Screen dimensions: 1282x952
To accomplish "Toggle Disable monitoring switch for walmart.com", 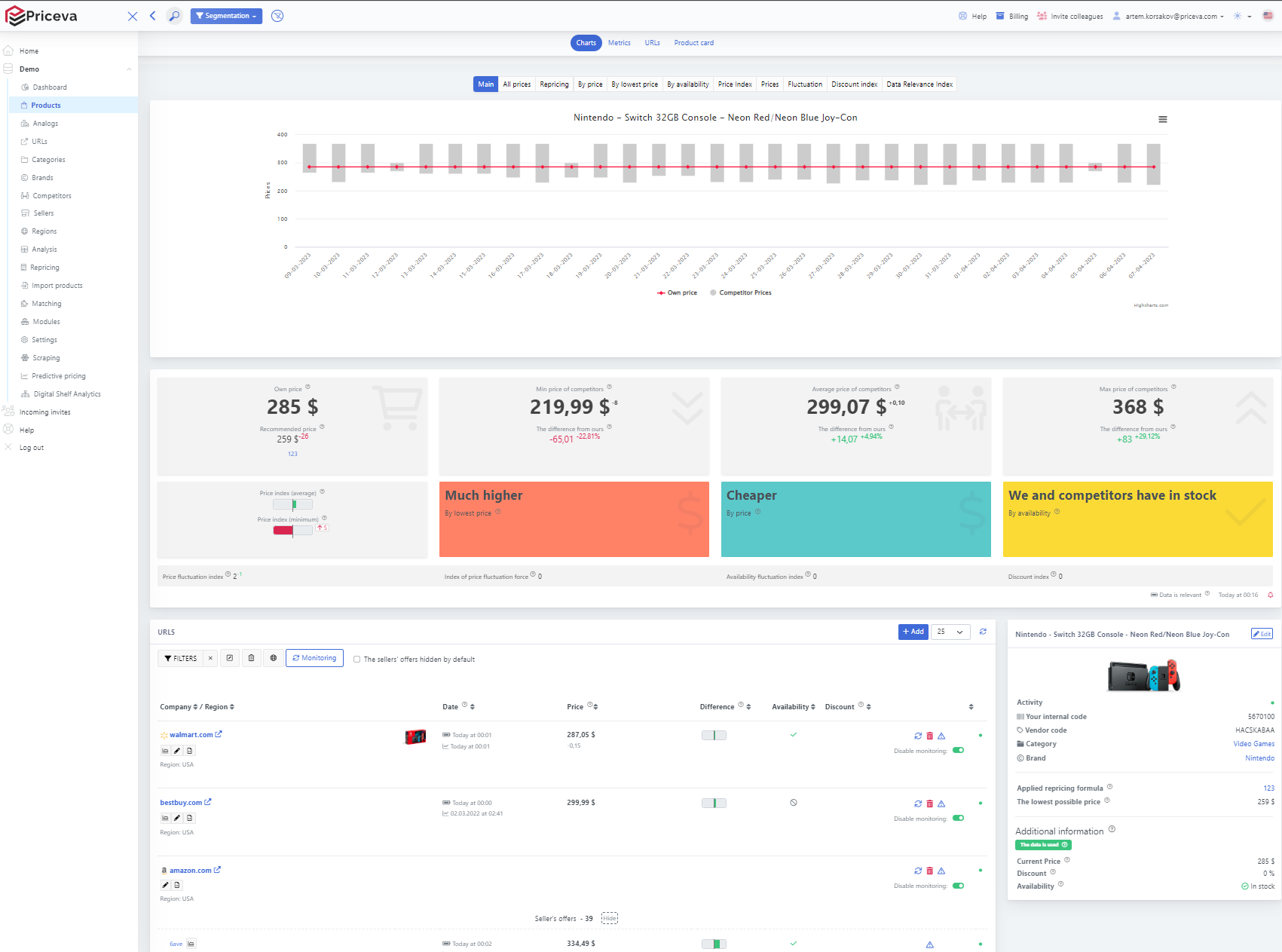I will [958, 751].
